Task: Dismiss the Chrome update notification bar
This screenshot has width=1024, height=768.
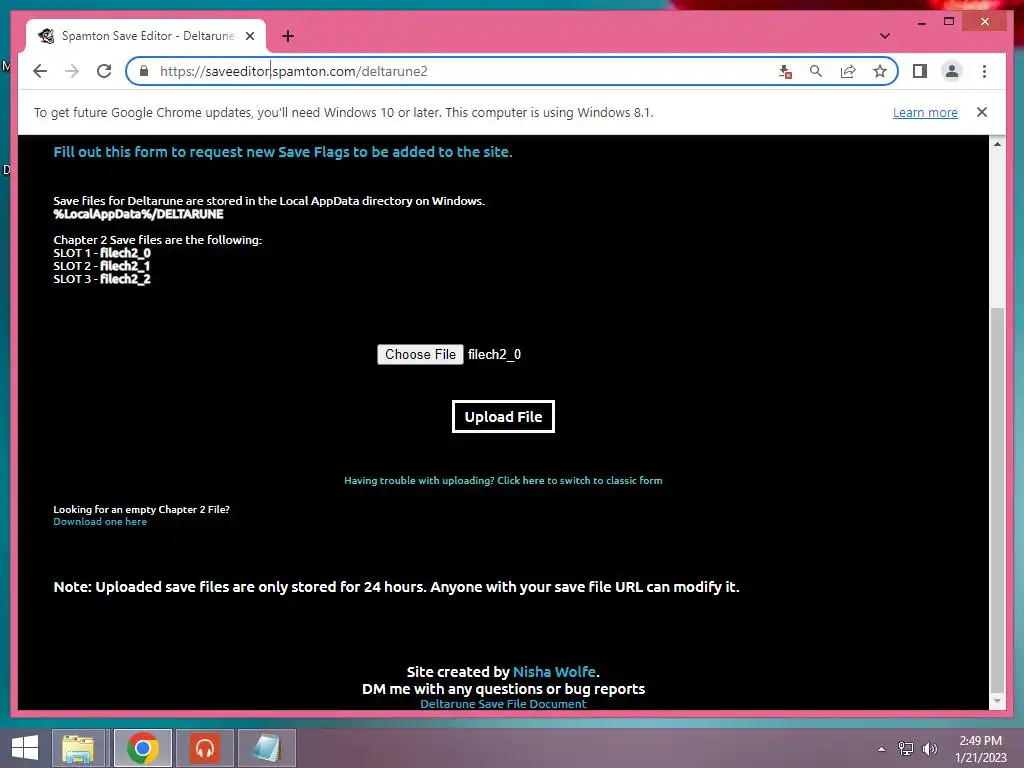Action: tap(982, 112)
